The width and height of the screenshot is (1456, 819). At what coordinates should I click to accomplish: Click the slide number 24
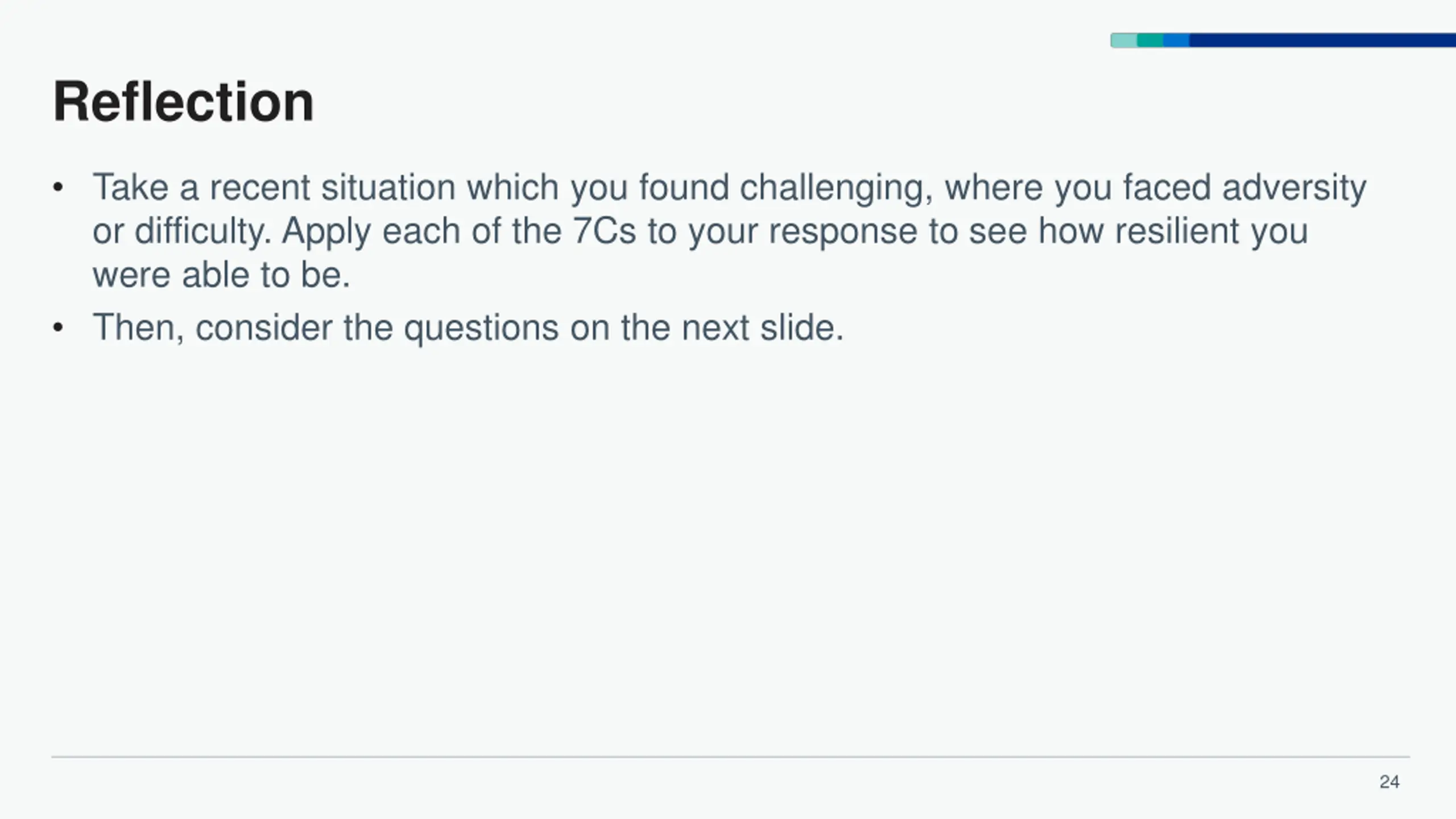pos(1389,782)
